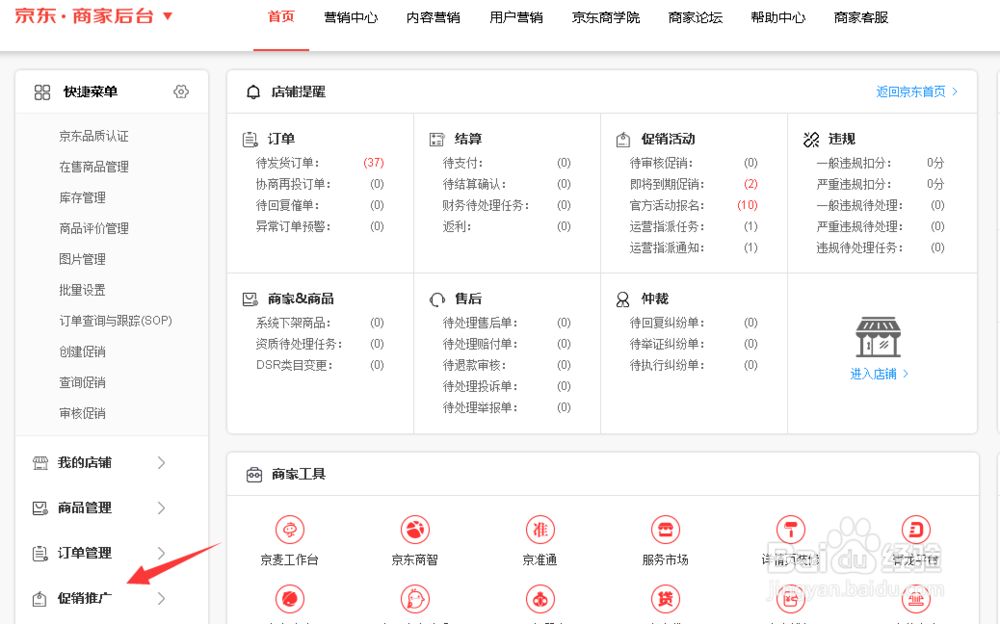Open 查询促销 in quick menu
Screen dimensions: 1000x624
82,382
